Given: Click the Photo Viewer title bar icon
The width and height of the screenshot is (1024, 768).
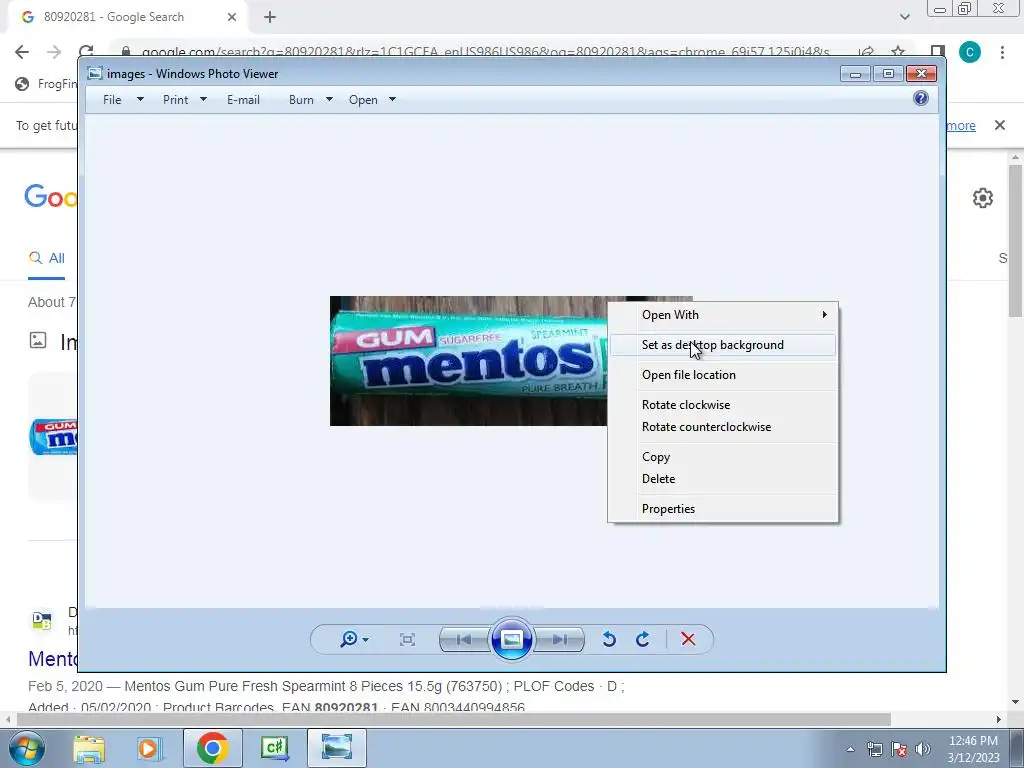Looking at the screenshot, I should pyautogui.click(x=95, y=73).
